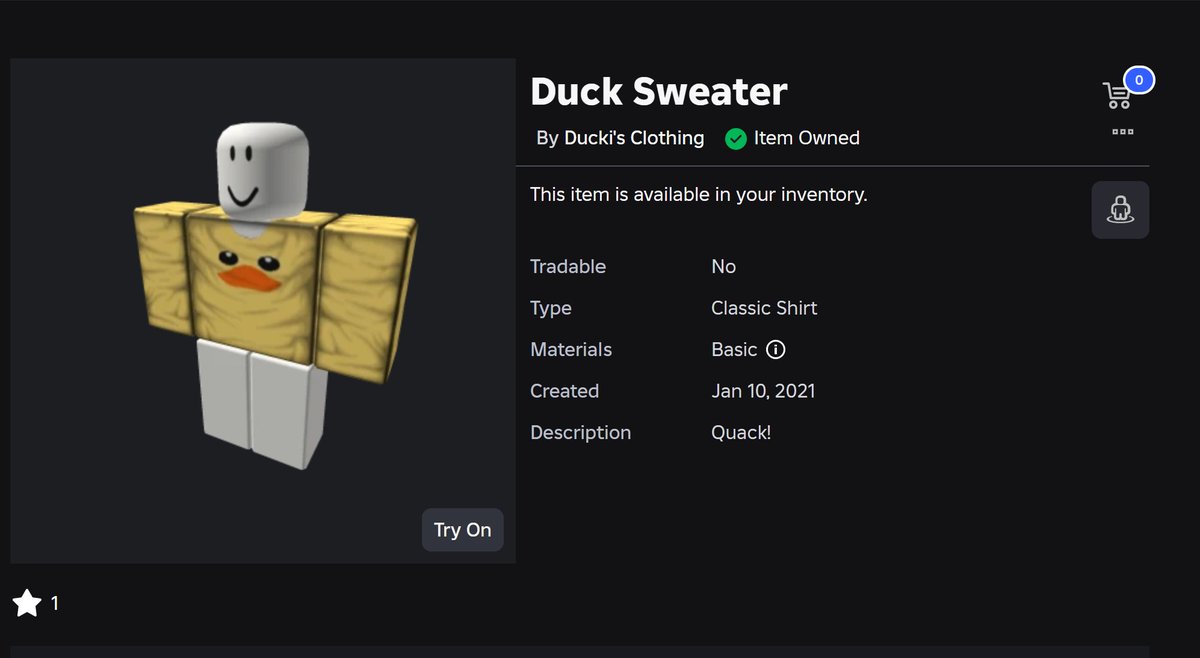Click the avatar's smiling head in preview
Image resolution: width=1200 pixels, height=658 pixels.
[x=261, y=168]
